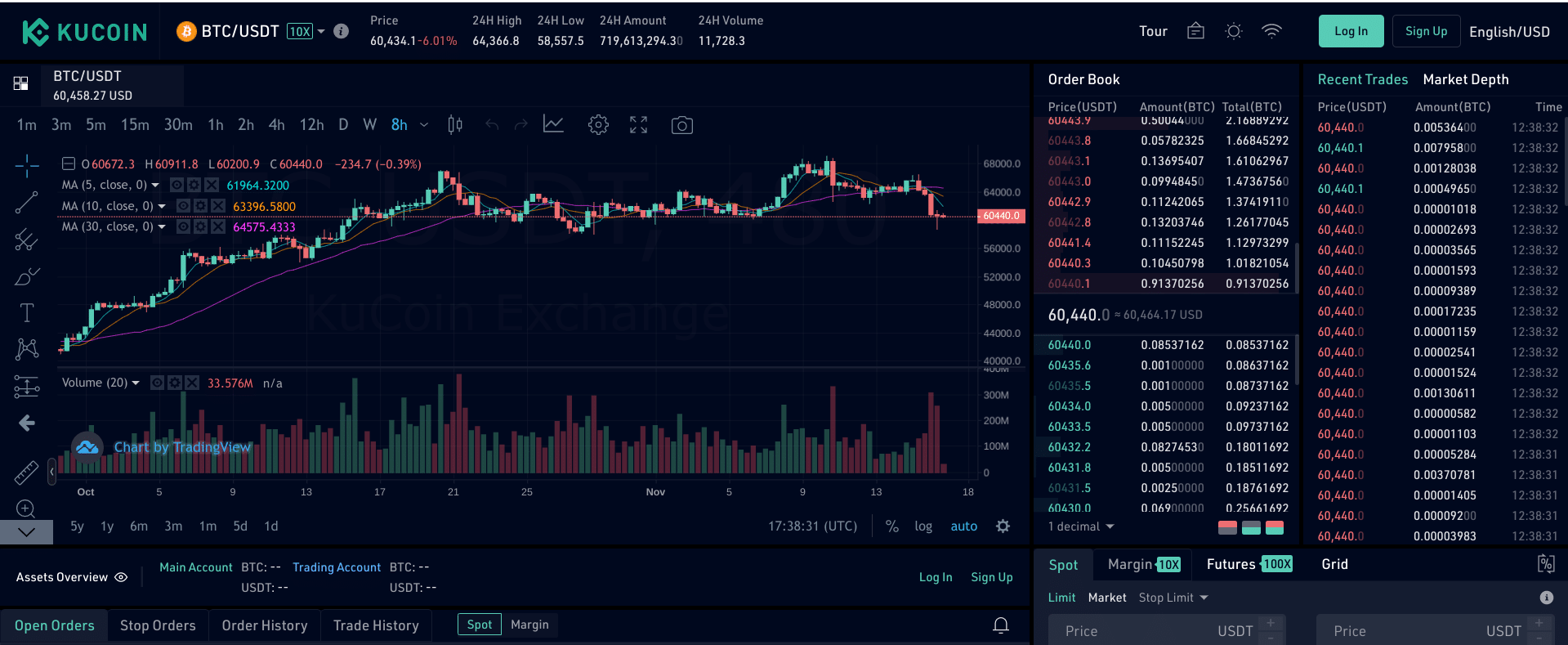Toggle log scale on chart
Image resolution: width=1568 pixels, height=645 pixels.
pyautogui.click(x=923, y=526)
